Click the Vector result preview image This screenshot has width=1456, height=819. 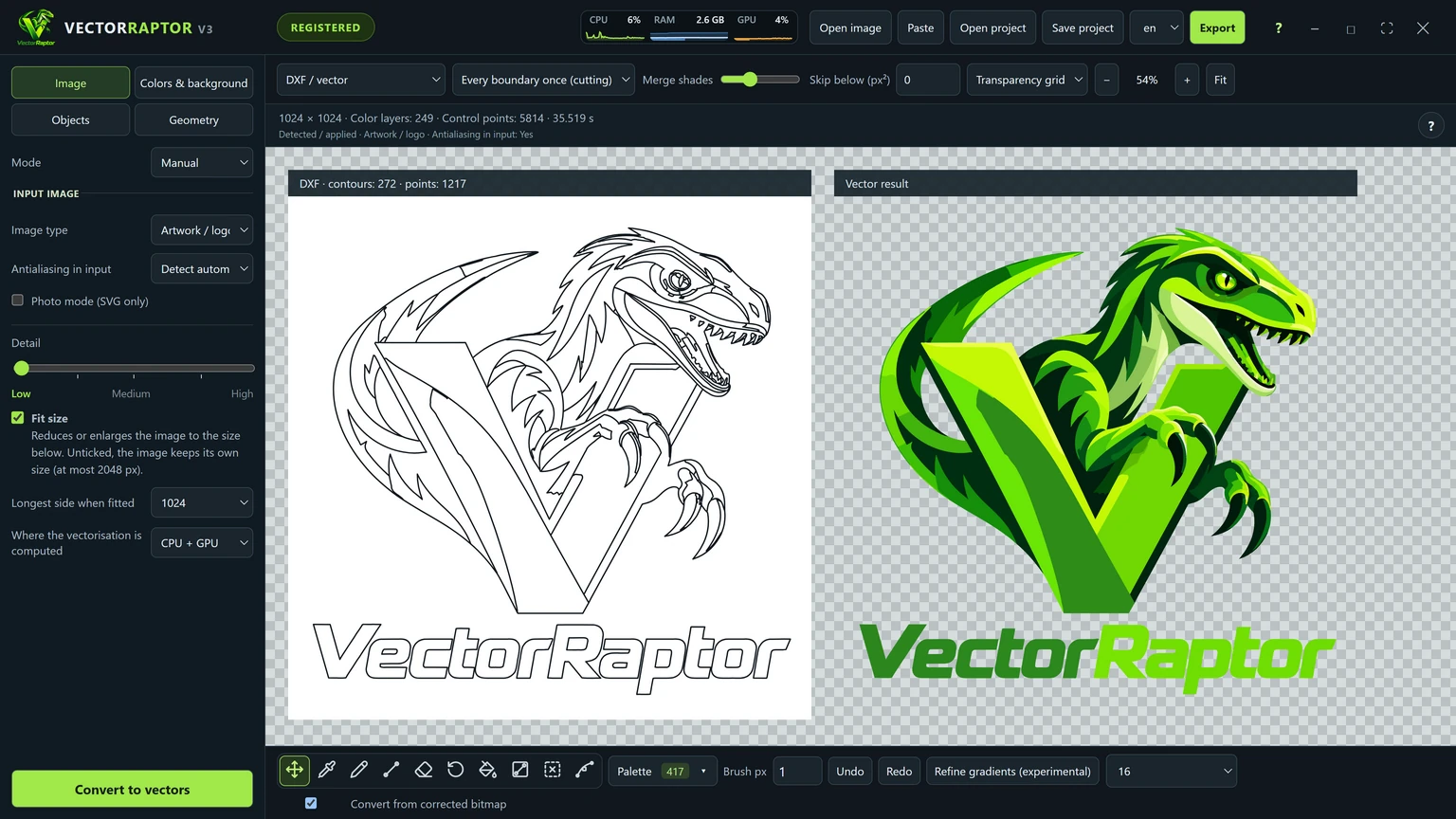click(1096, 458)
